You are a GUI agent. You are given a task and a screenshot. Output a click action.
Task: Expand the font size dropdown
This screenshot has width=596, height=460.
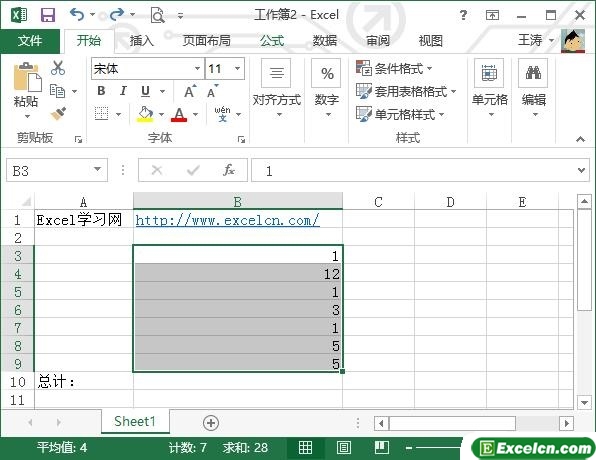pyautogui.click(x=238, y=69)
